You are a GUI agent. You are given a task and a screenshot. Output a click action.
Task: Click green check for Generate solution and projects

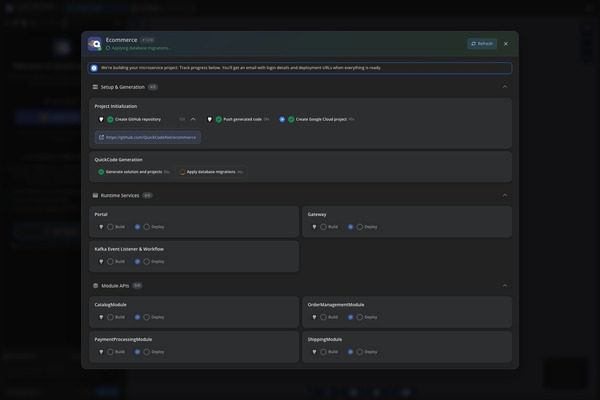[101, 172]
